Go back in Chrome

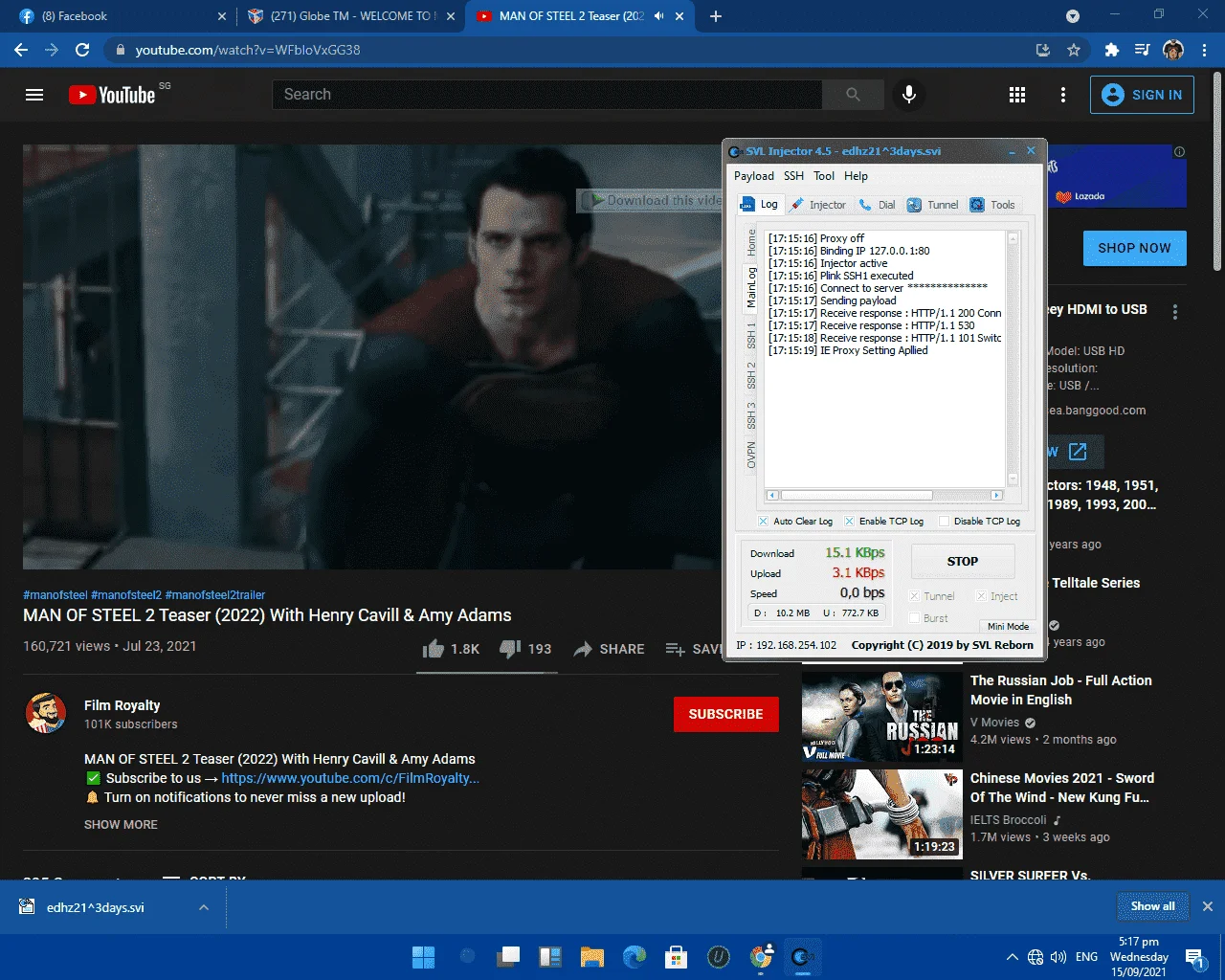click(x=21, y=50)
